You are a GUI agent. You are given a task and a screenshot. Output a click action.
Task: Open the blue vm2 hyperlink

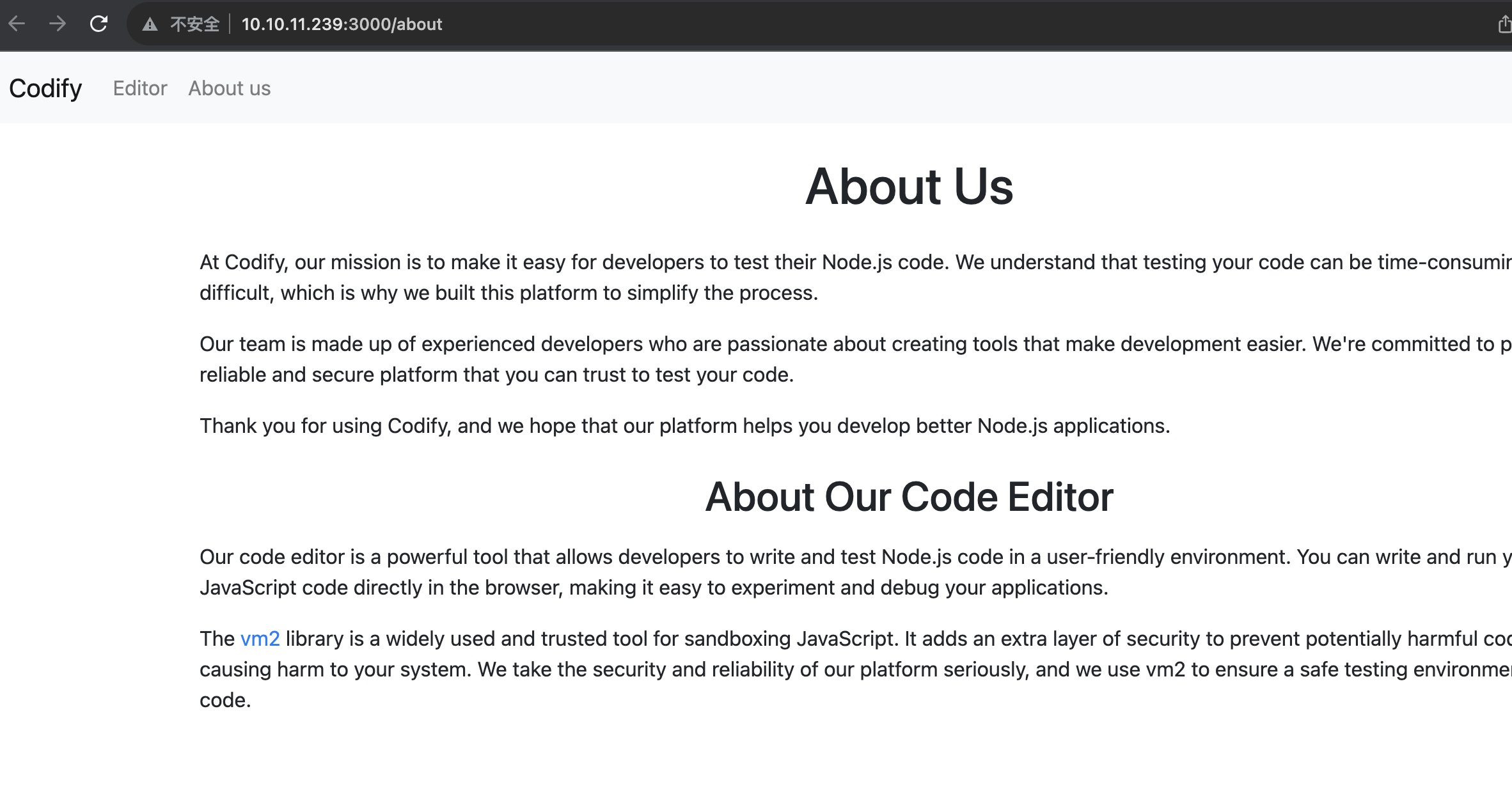pyautogui.click(x=260, y=639)
